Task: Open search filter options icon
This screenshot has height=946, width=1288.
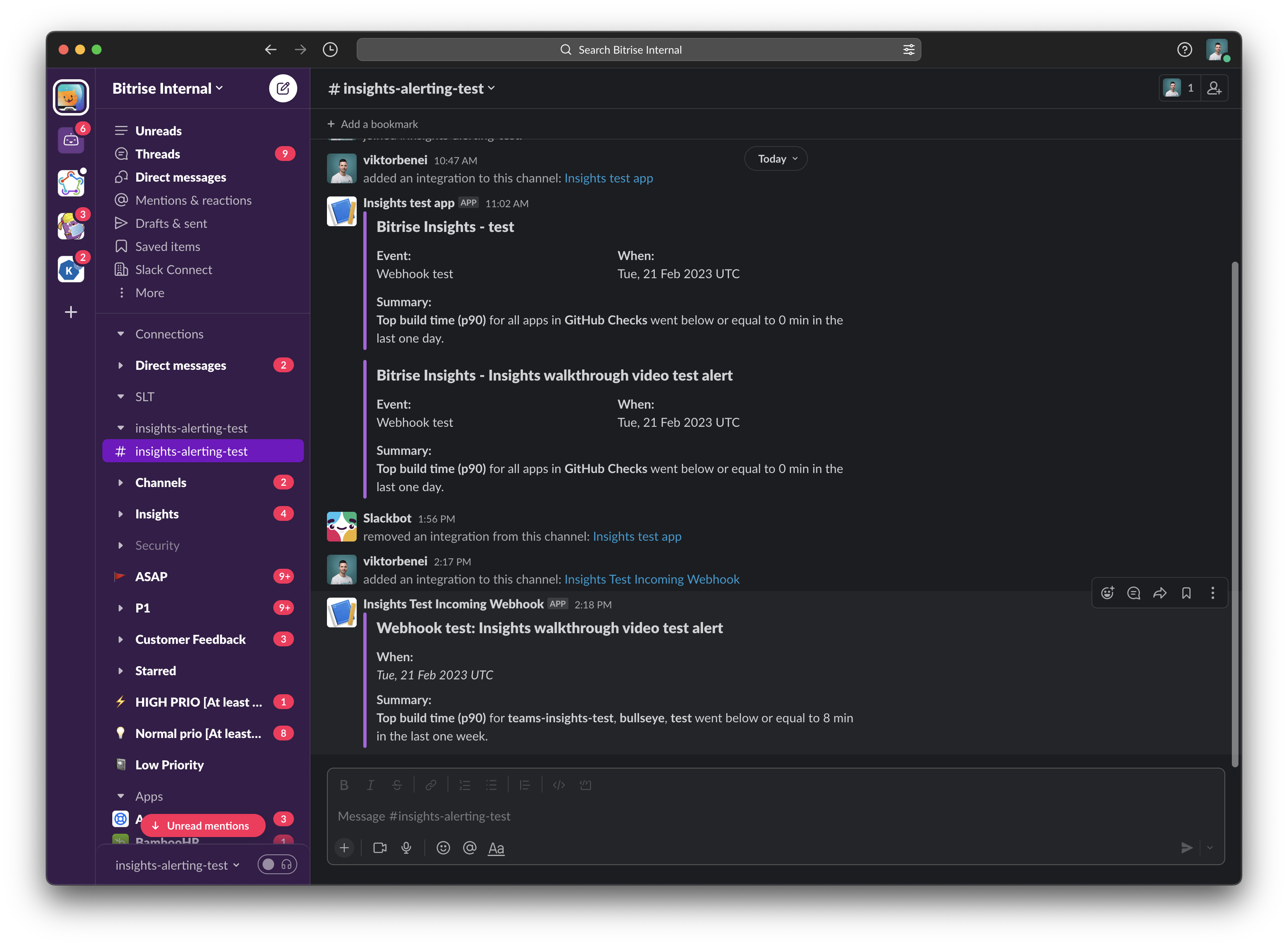Action: (909, 50)
